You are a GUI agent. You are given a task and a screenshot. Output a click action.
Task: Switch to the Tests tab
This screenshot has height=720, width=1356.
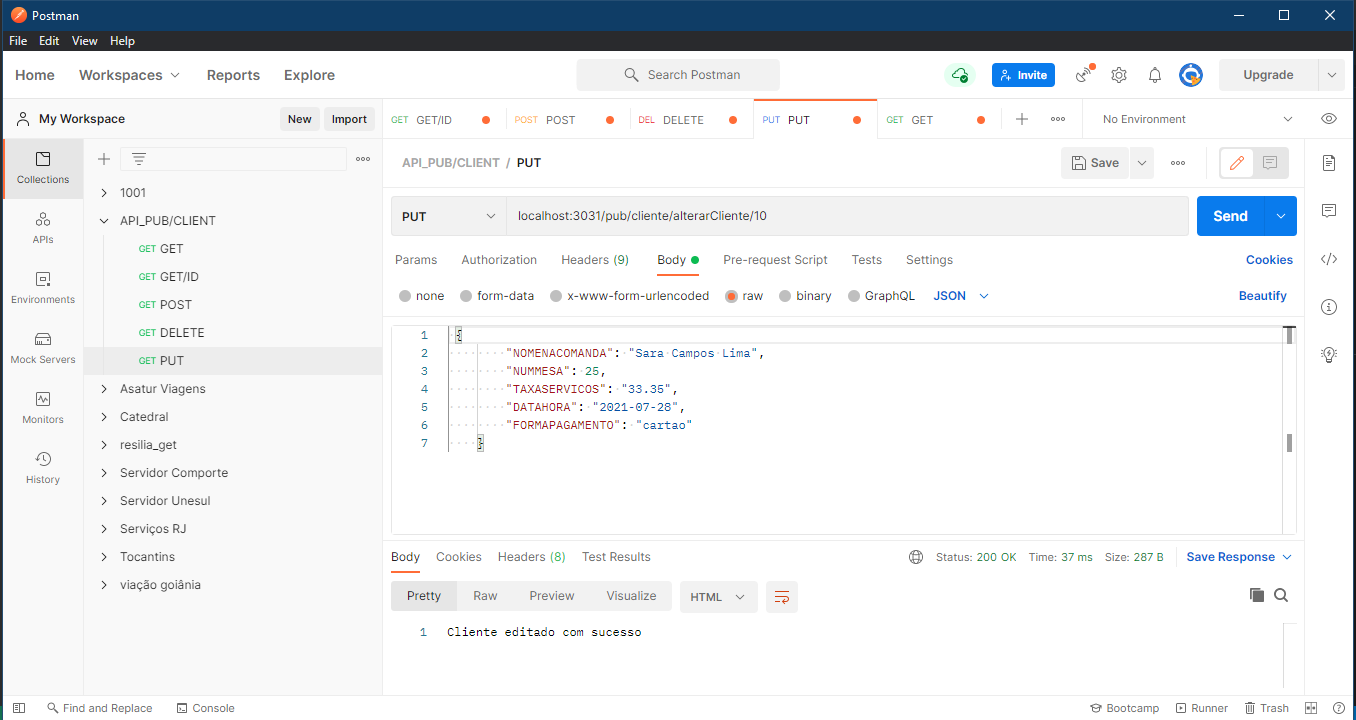tap(866, 259)
